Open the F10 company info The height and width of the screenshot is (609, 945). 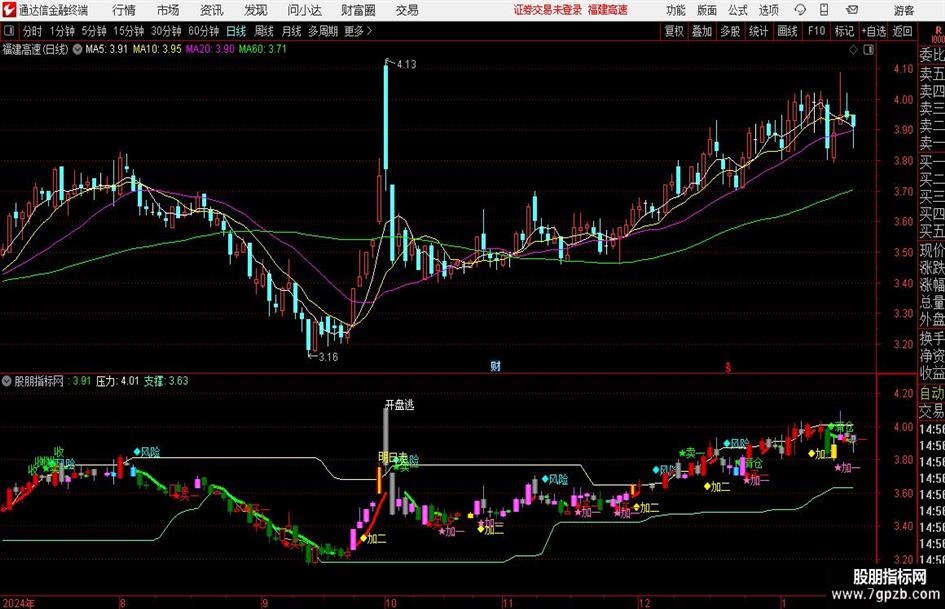coord(817,31)
